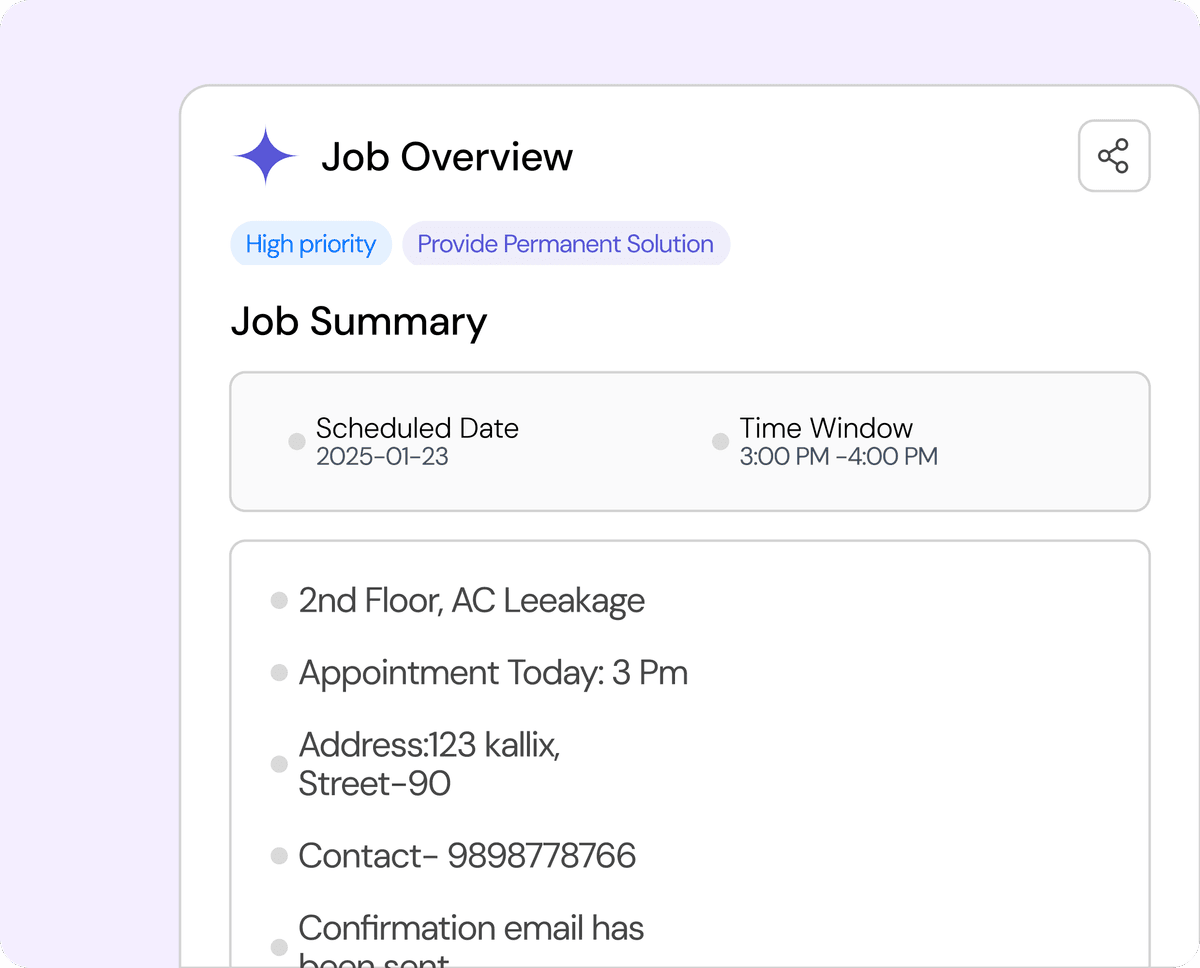This screenshot has height=968, width=1200.
Task: Expand the Scheduled Date details card
Action: [690, 440]
